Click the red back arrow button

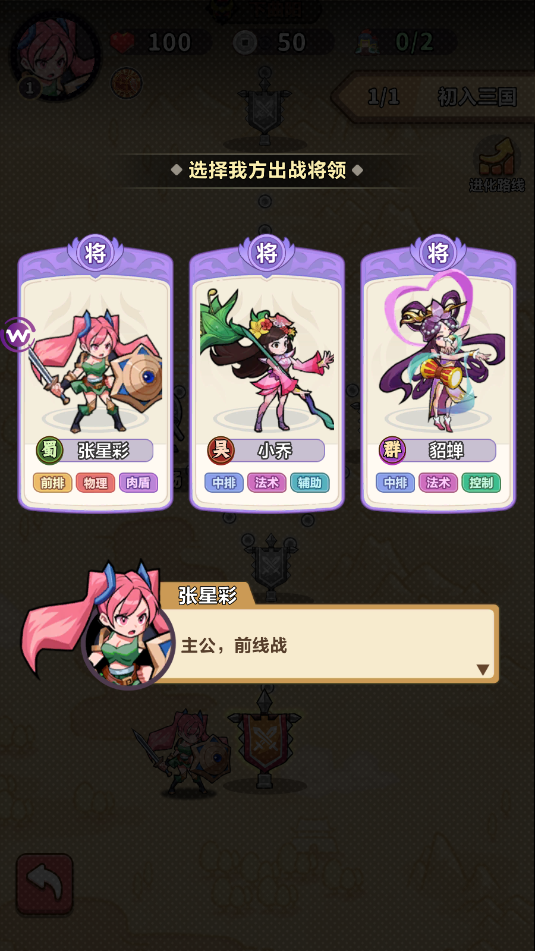(x=44, y=884)
